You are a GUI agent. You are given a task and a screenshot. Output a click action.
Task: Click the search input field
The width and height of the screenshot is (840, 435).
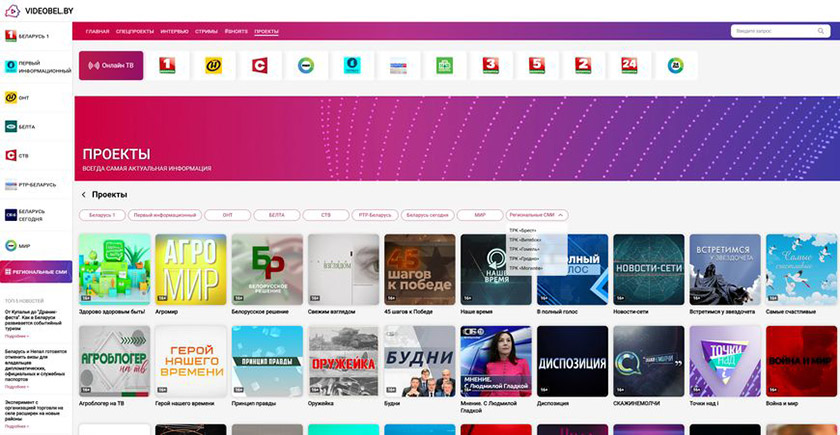pos(778,32)
